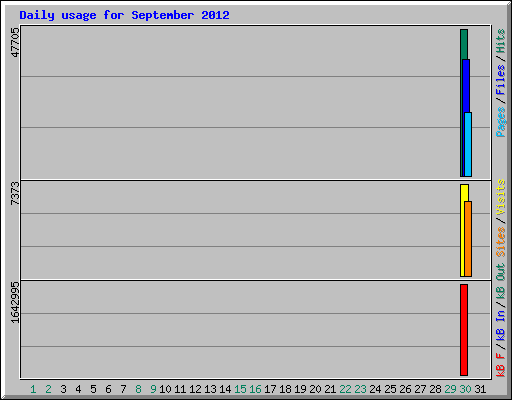Click day 8 on the x-axis
Screen dimensions: 512x400
138,389
